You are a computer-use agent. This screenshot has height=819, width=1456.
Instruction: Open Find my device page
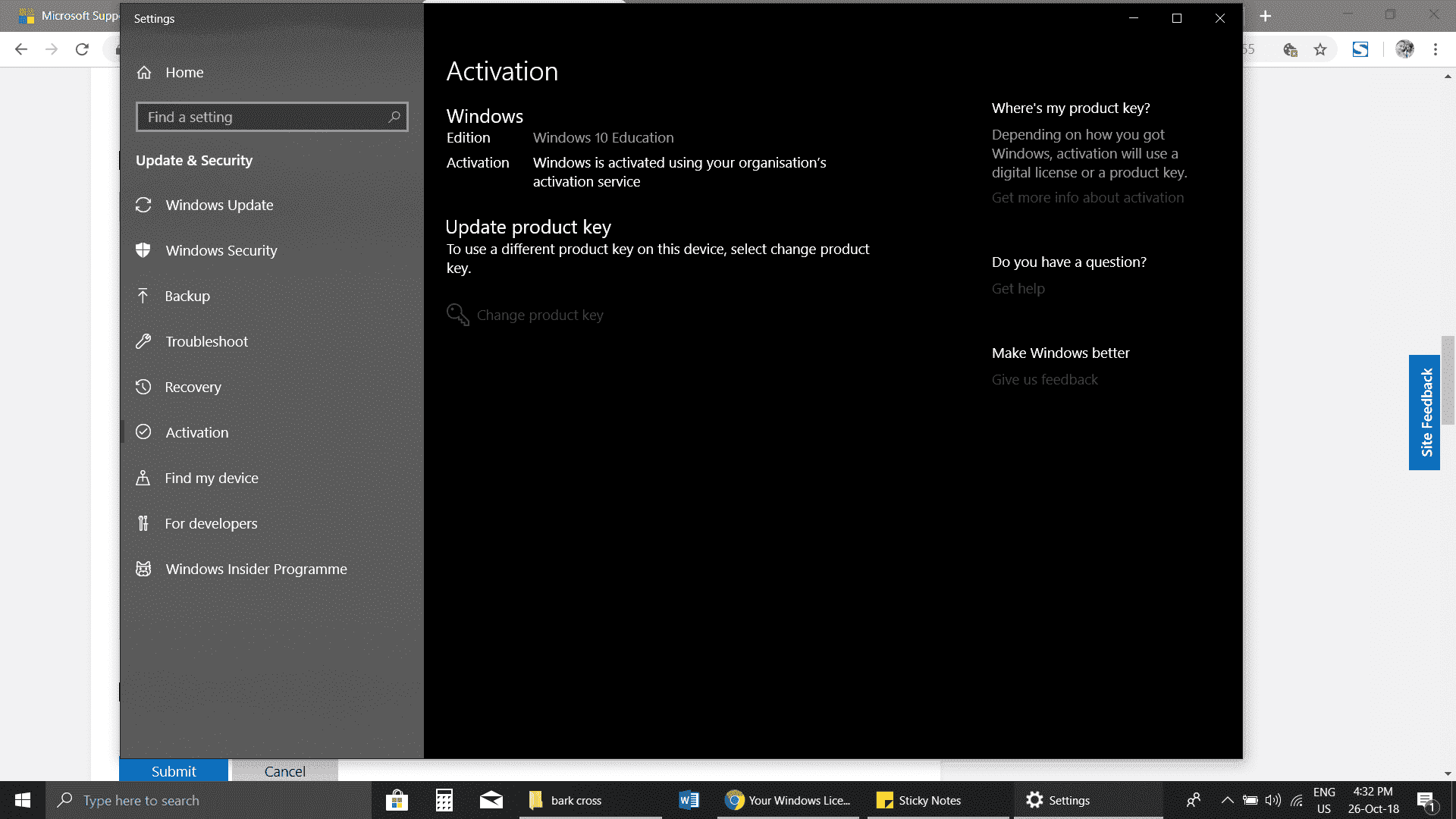tap(271, 478)
